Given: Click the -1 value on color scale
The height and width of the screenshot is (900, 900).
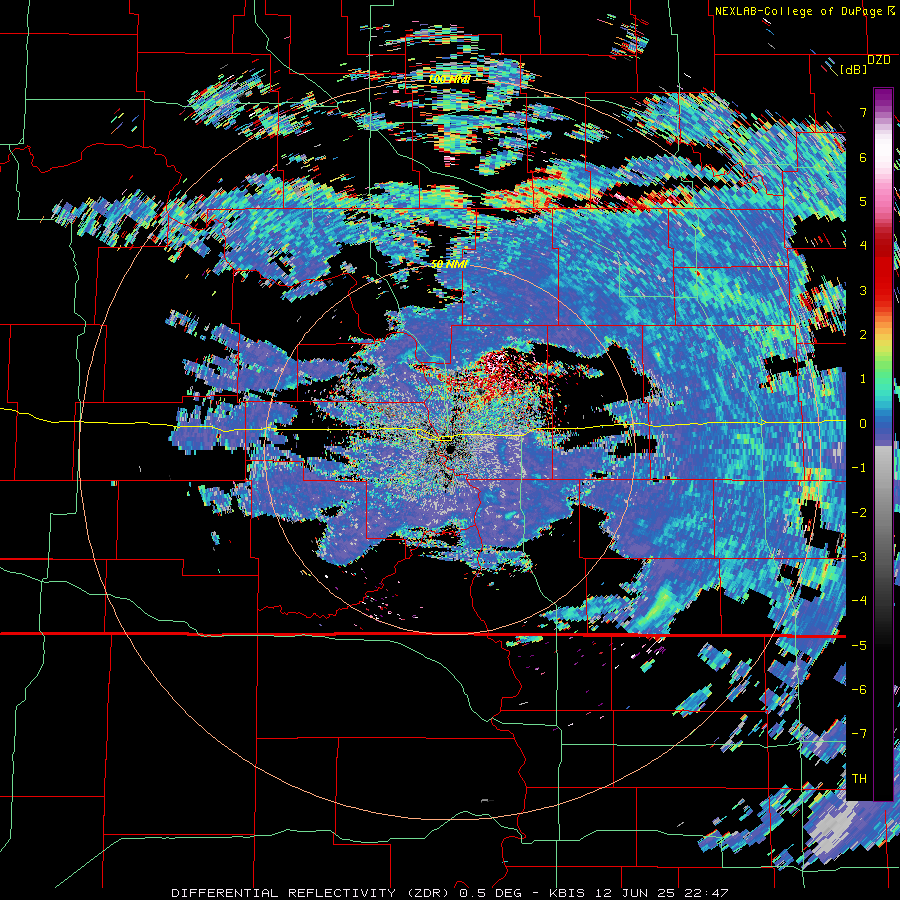Looking at the screenshot, I should click(x=859, y=468).
